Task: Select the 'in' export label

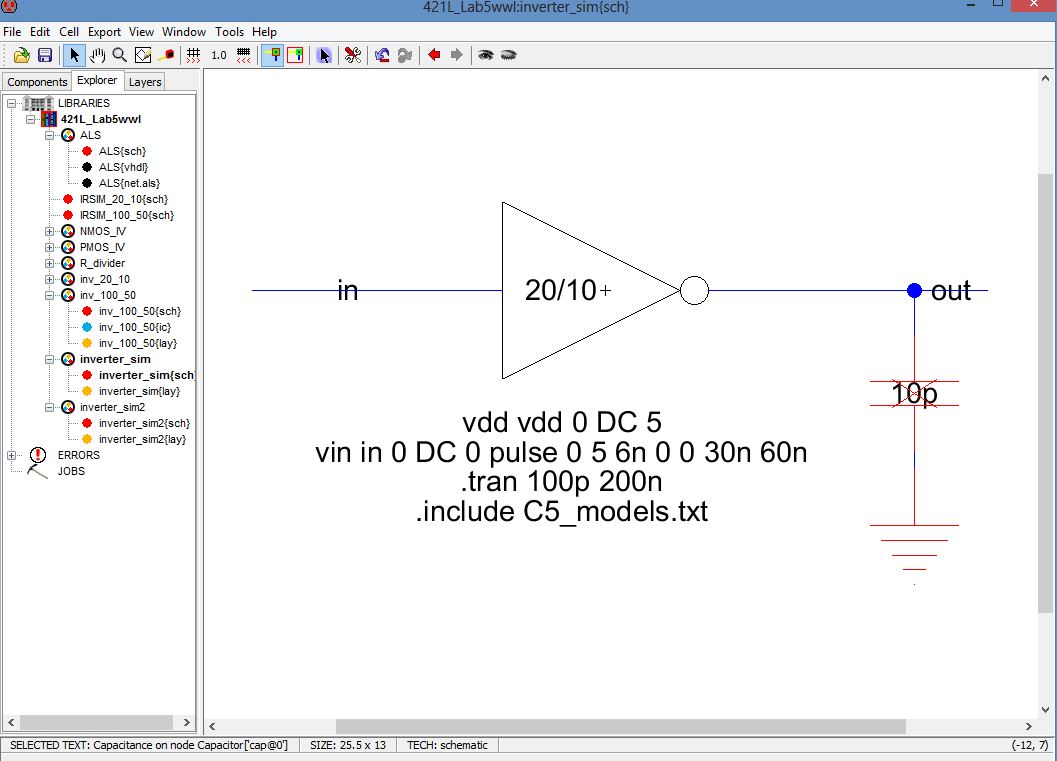Action: [347, 291]
